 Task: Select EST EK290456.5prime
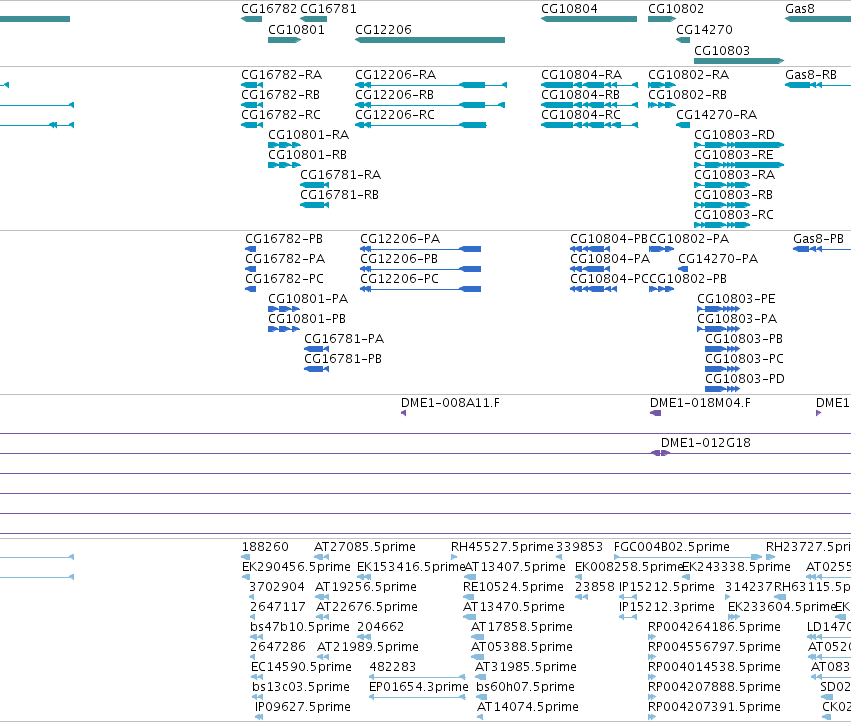coord(296,567)
